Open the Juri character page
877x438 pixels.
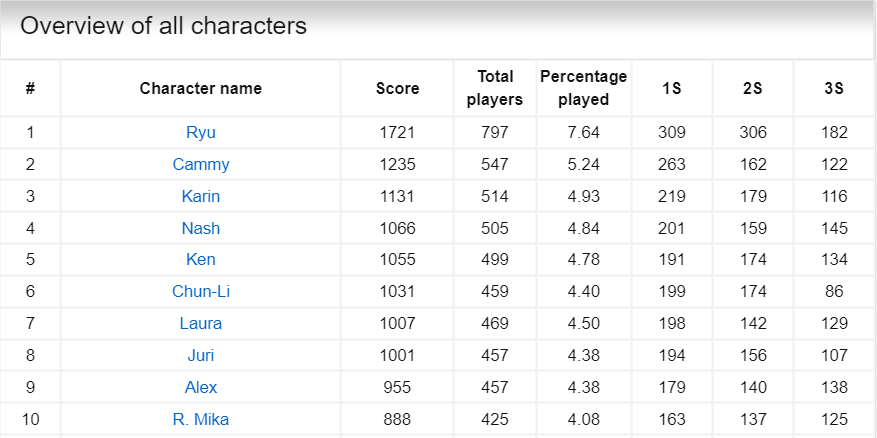coord(201,355)
